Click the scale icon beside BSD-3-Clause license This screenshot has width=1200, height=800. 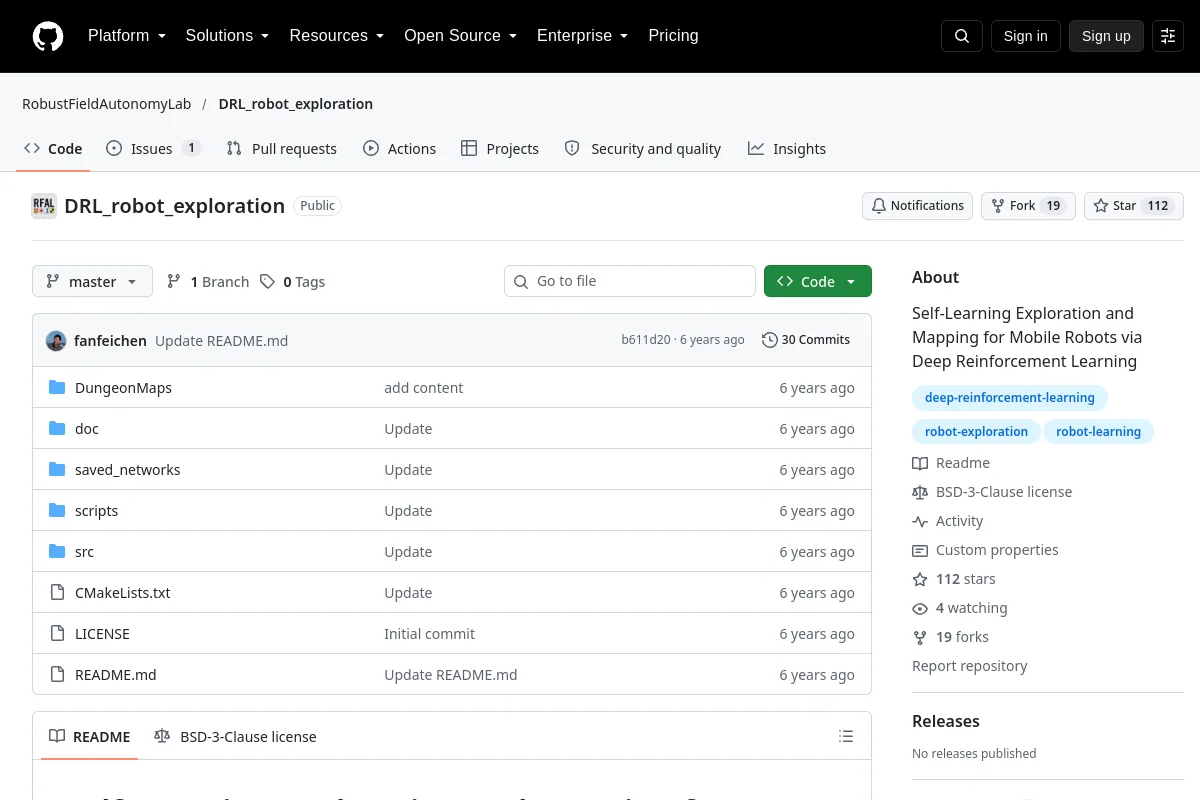pyautogui.click(x=920, y=492)
